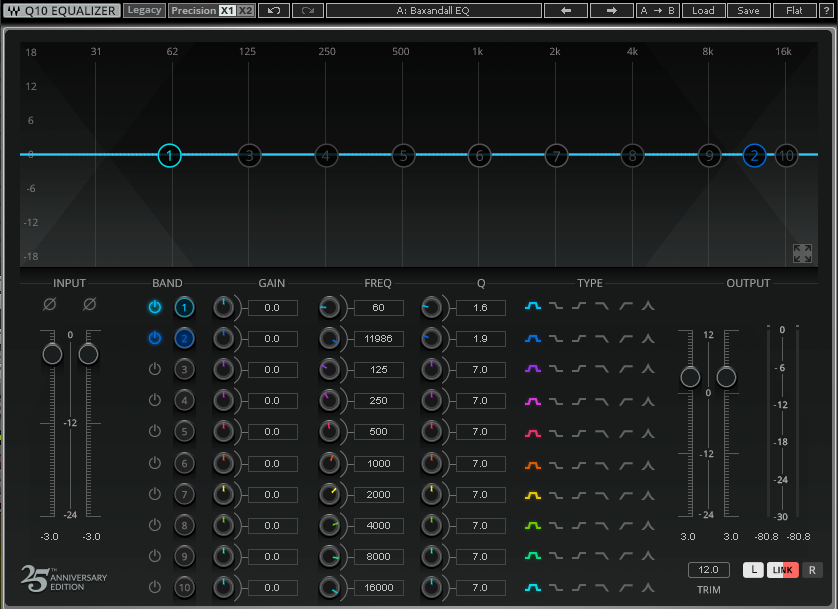
Task: Select low-pass filter type for band 3
Action: coord(602,369)
